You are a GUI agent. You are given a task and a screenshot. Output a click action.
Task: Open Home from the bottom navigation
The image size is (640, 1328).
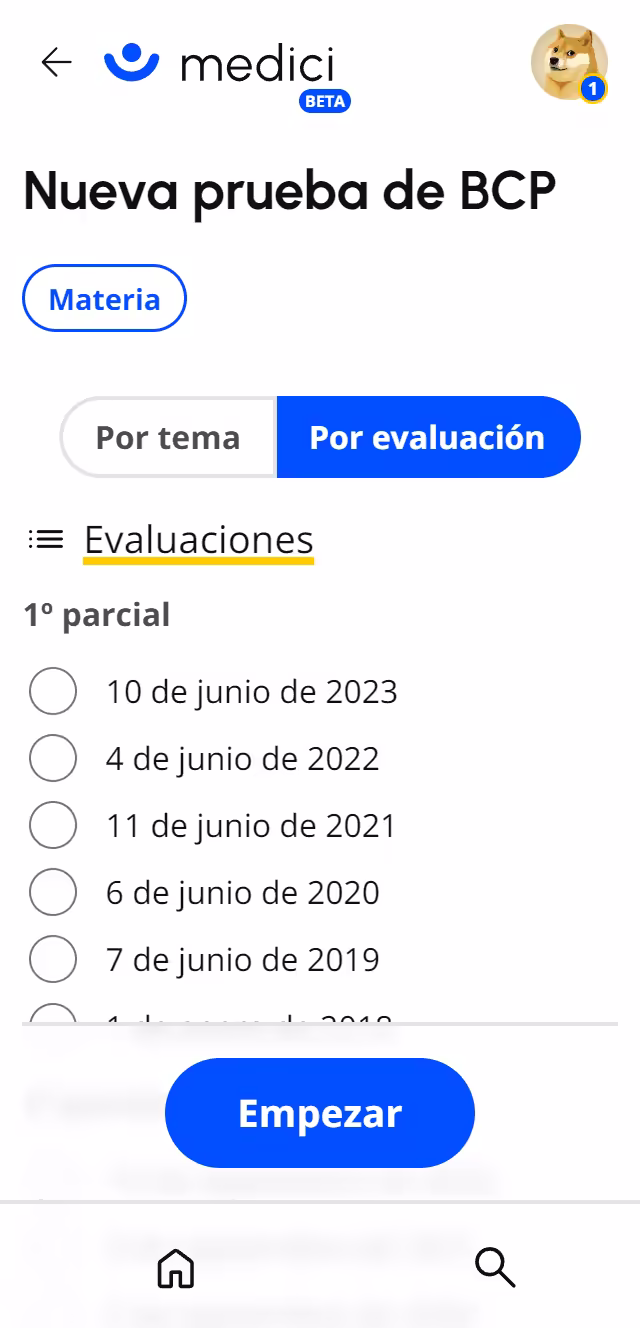[176, 1268]
